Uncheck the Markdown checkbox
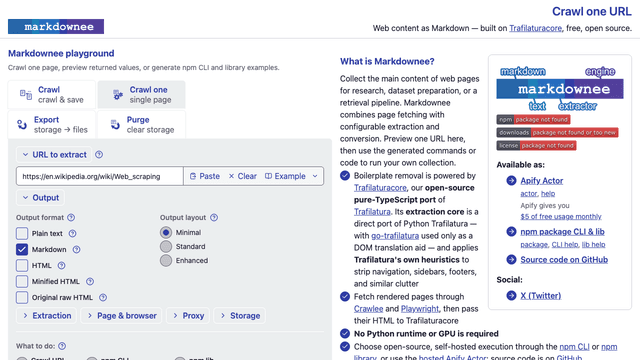This screenshot has width=640, height=360. tap(22, 249)
